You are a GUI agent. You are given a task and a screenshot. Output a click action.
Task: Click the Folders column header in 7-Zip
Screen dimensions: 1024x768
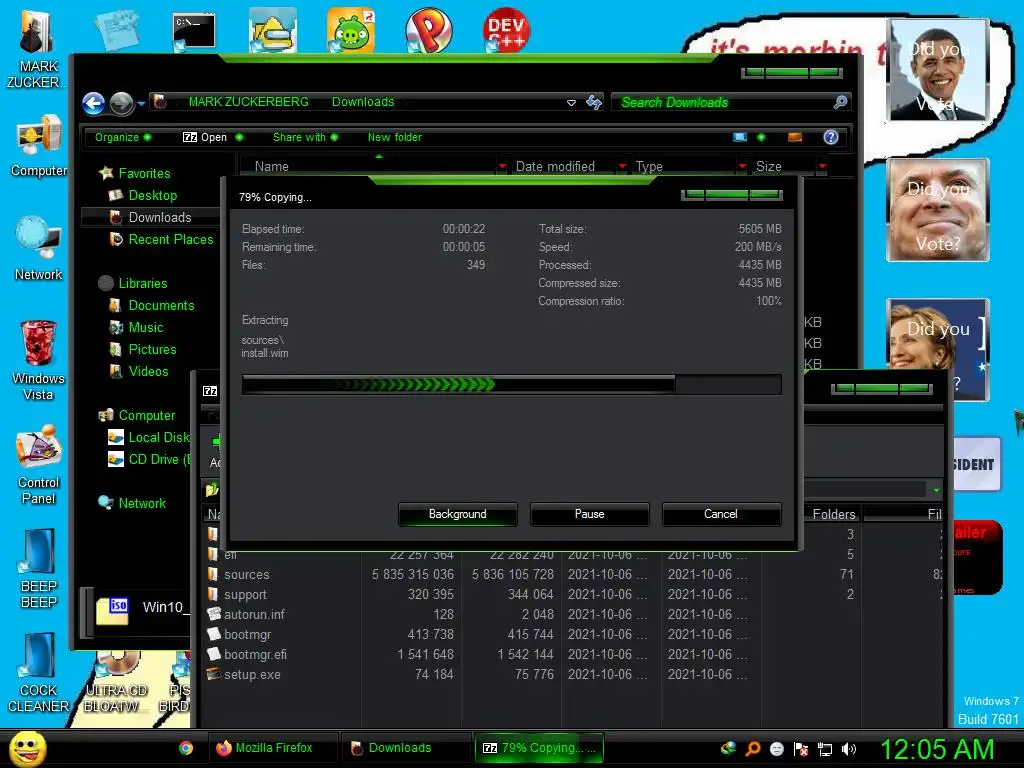(x=833, y=515)
